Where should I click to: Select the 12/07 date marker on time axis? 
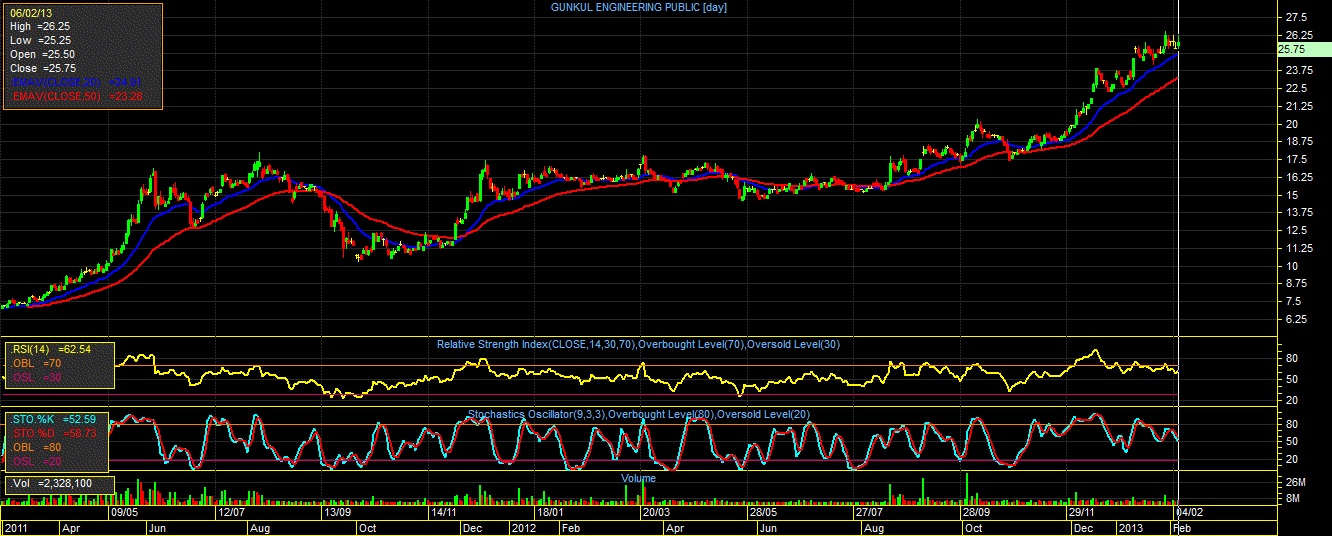[232, 512]
